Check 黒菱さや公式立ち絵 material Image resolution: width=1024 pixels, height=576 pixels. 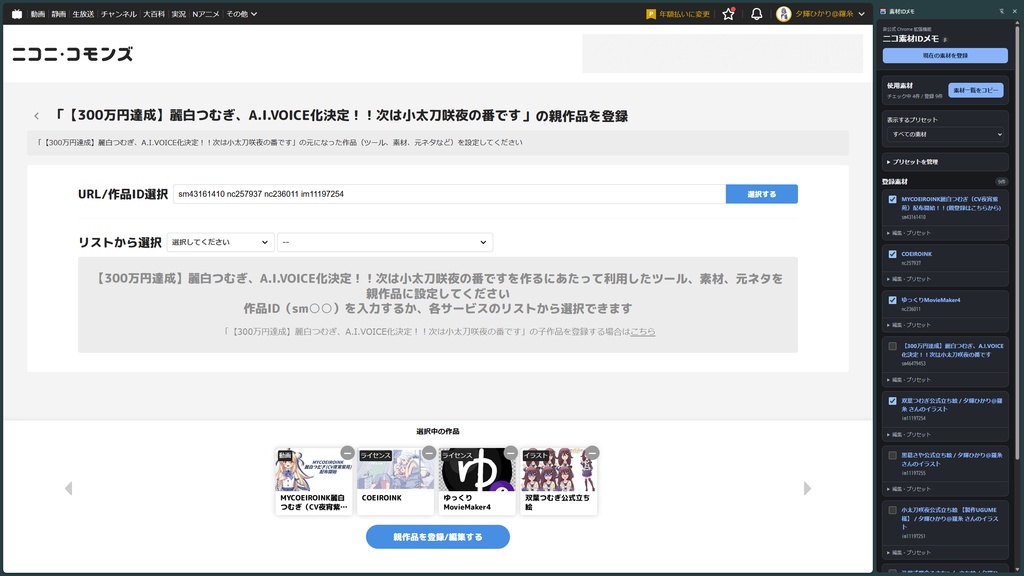(893, 455)
